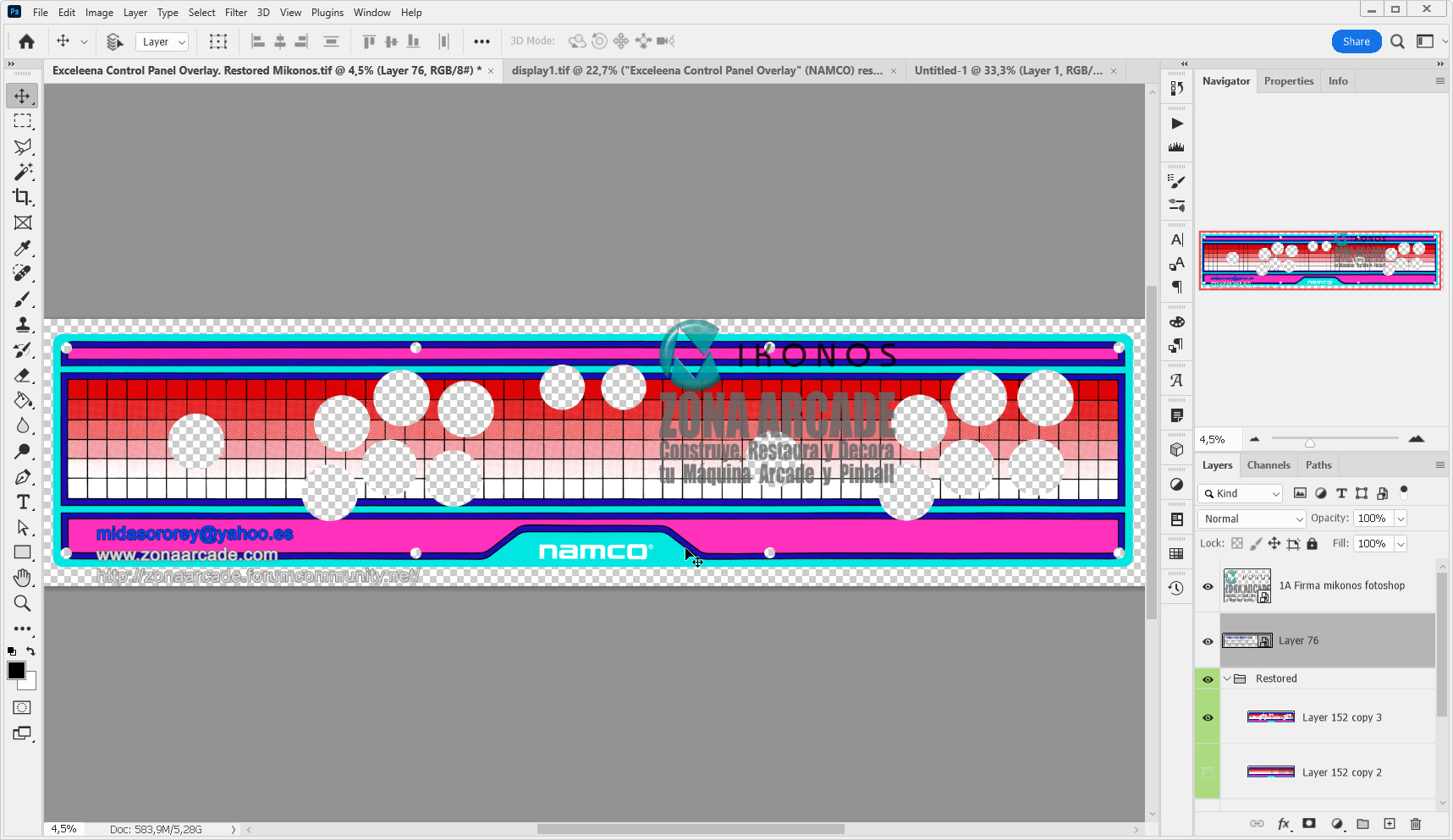Image resolution: width=1453 pixels, height=840 pixels.
Task: Select the Move tool
Action: point(22,96)
